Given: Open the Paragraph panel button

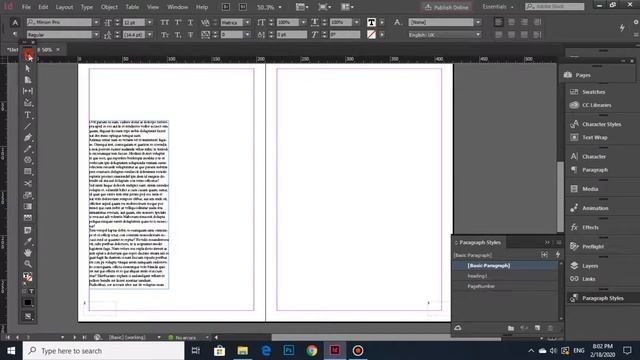Looking at the screenshot, I should [589, 170].
